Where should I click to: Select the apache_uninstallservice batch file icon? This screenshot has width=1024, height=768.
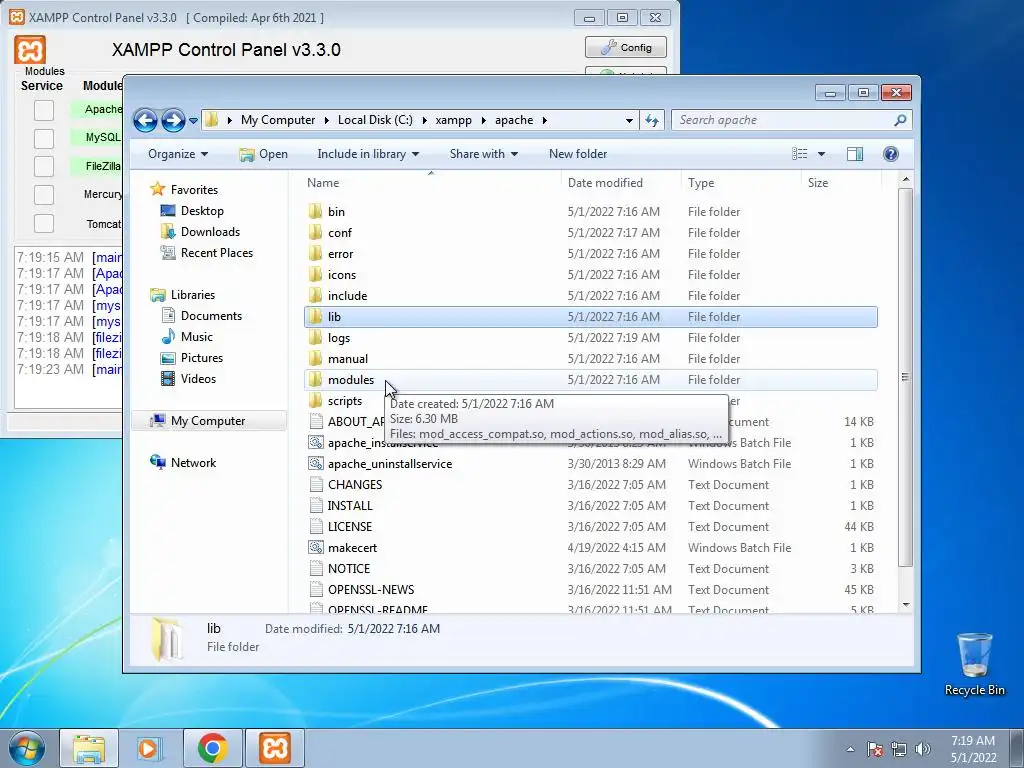tap(316, 464)
